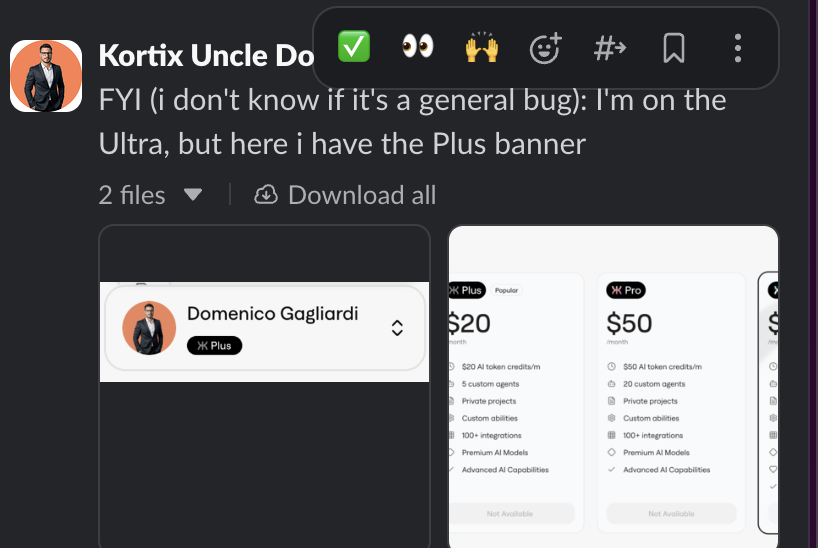Save message with the bookmark icon
Image resolution: width=818 pixels, height=548 pixels.
click(x=674, y=47)
